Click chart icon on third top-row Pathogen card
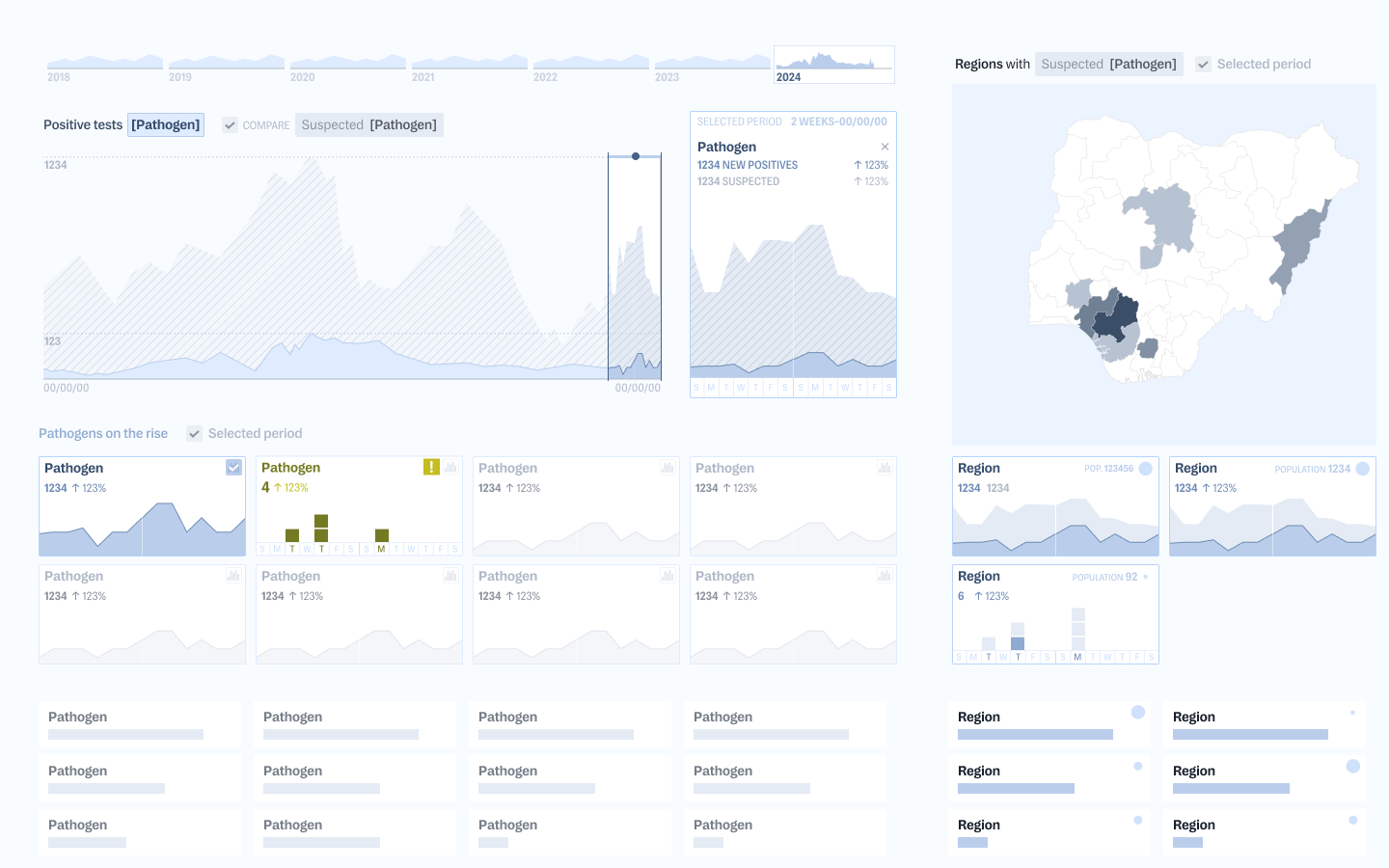This screenshot has width=1389, height=868. 667,467
